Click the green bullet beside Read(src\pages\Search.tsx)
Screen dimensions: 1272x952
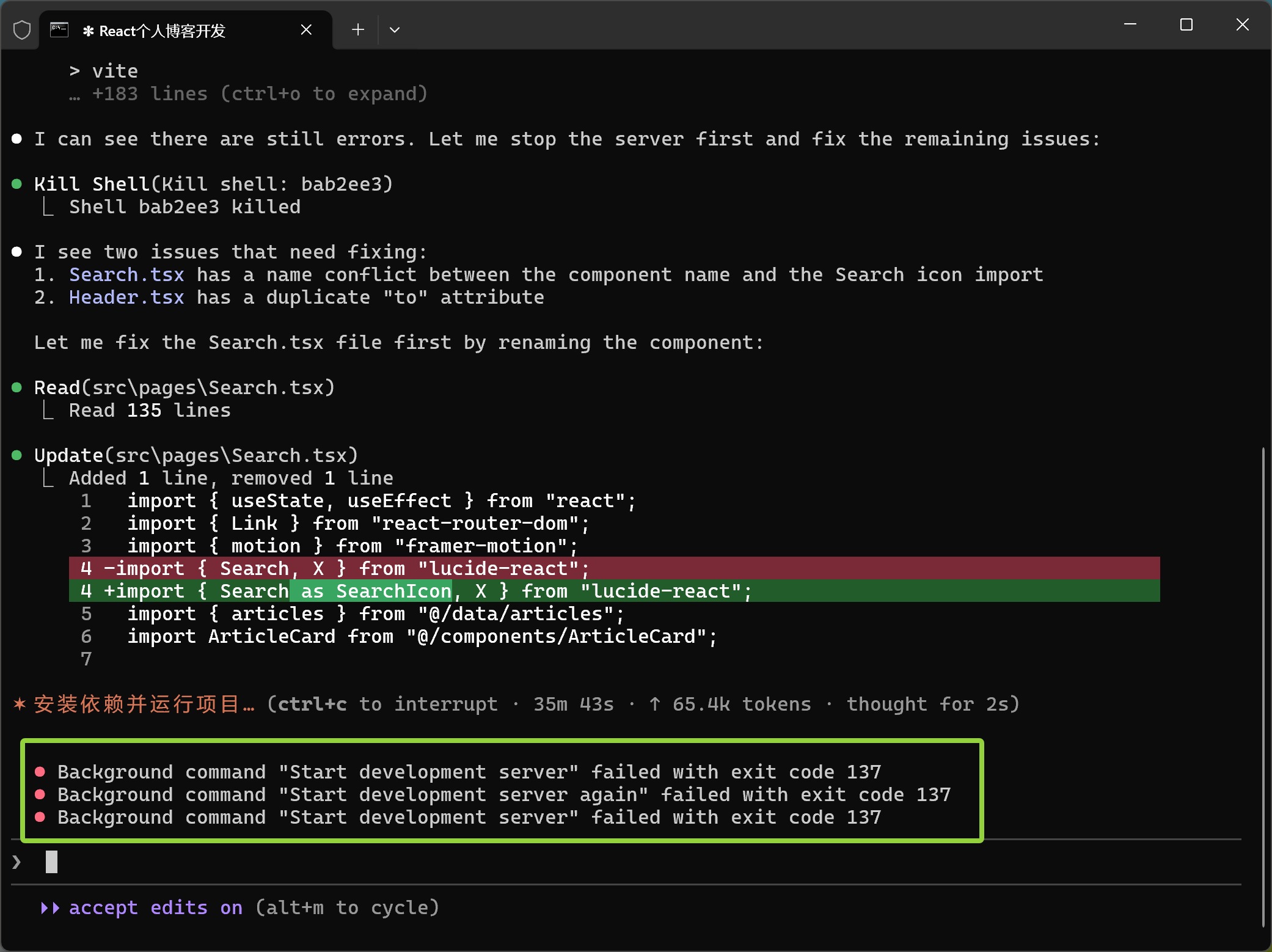pyautogui.click(x=16, y=387)
